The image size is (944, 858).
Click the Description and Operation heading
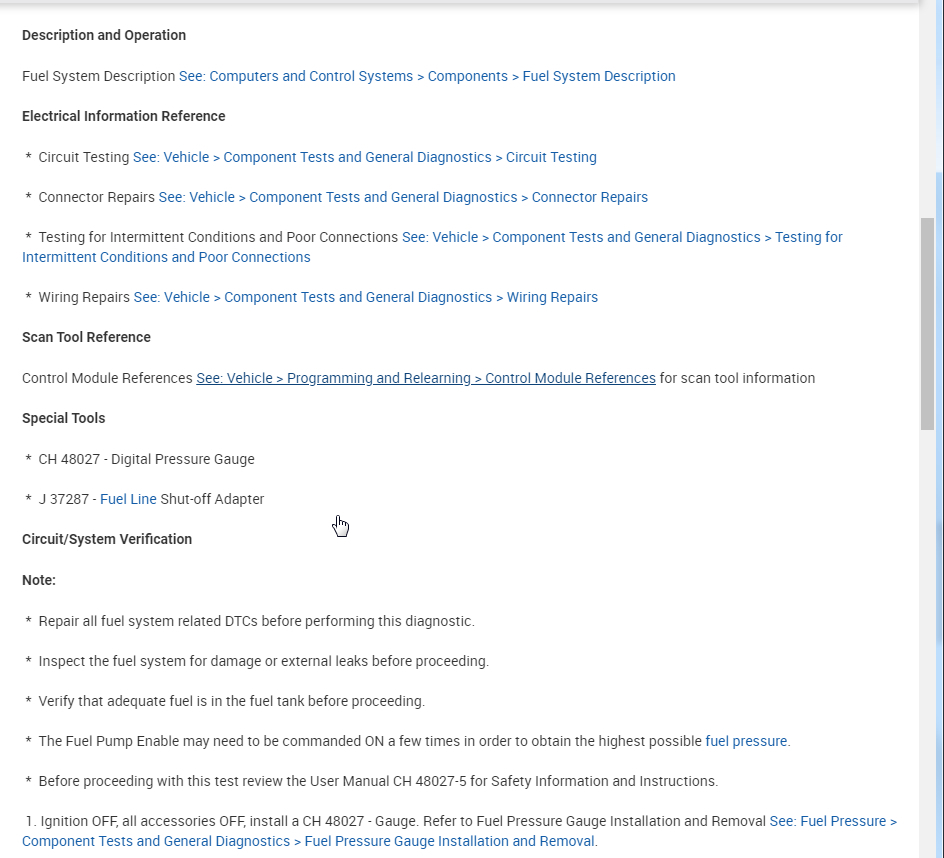(104, 35)
